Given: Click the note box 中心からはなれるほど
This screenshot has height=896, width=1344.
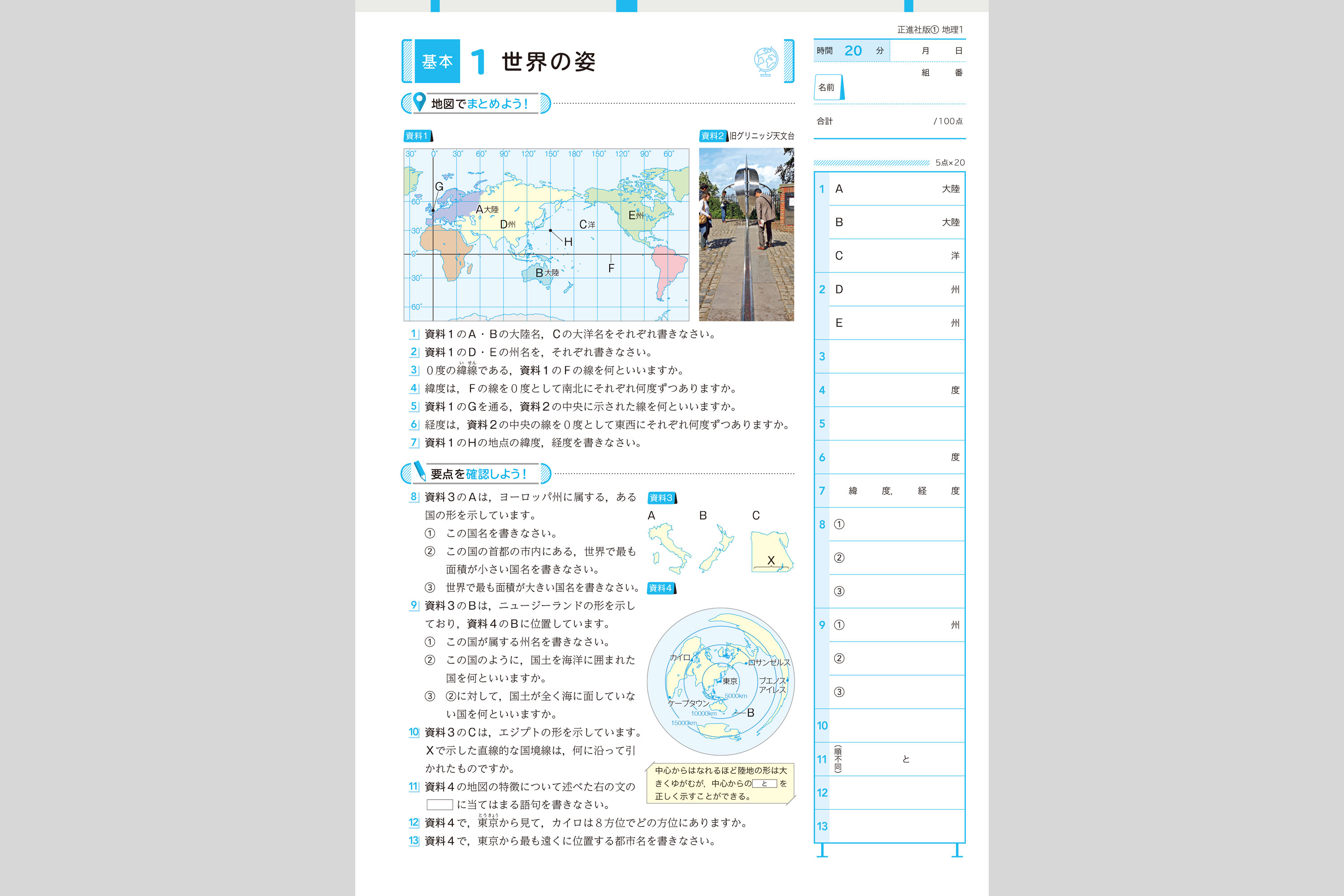Looking at the screenshot, I should [x=720, y=784].
